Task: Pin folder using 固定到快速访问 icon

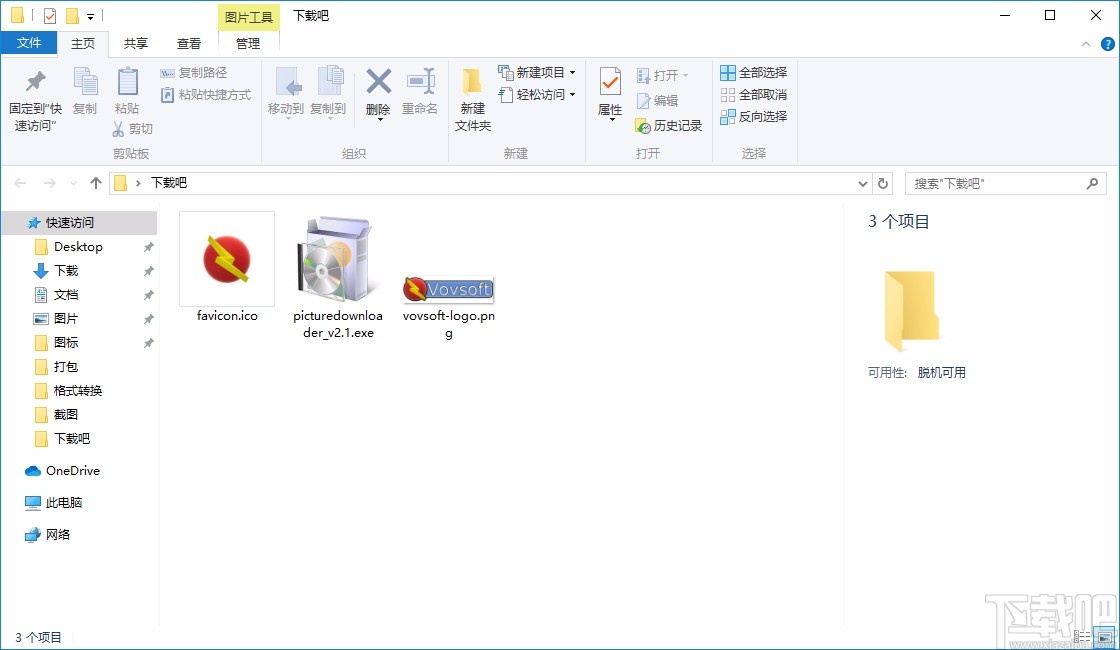Action: click(35, 95)
